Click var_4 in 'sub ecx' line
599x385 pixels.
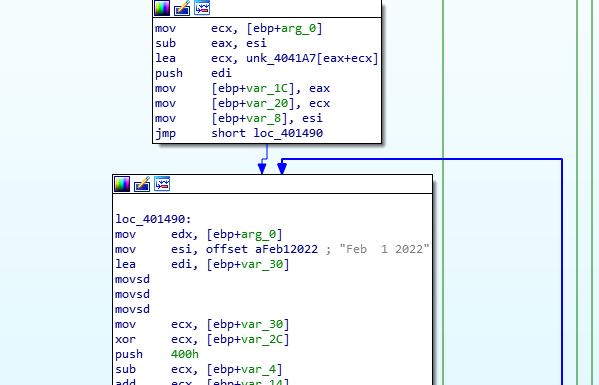click(258, 369)
